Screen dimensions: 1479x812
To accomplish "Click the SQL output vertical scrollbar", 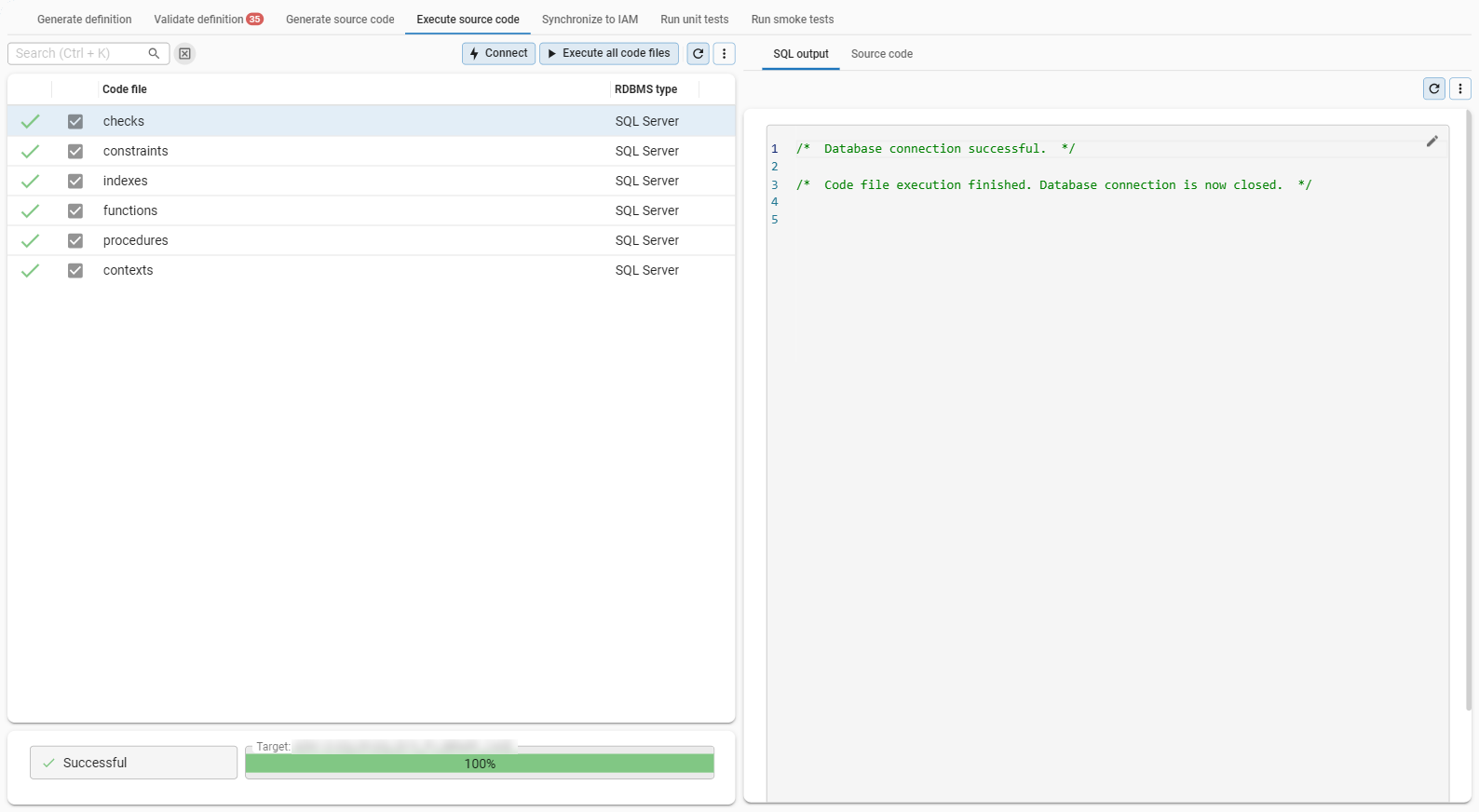I will pos(1469,410).
